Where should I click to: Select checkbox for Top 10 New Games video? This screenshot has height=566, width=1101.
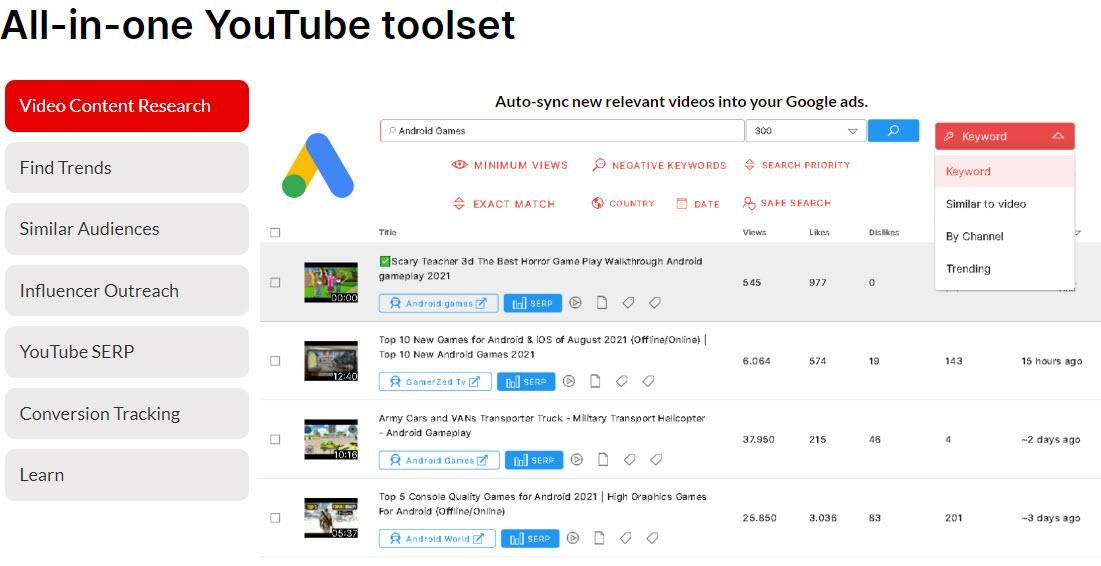click(275, 361)
